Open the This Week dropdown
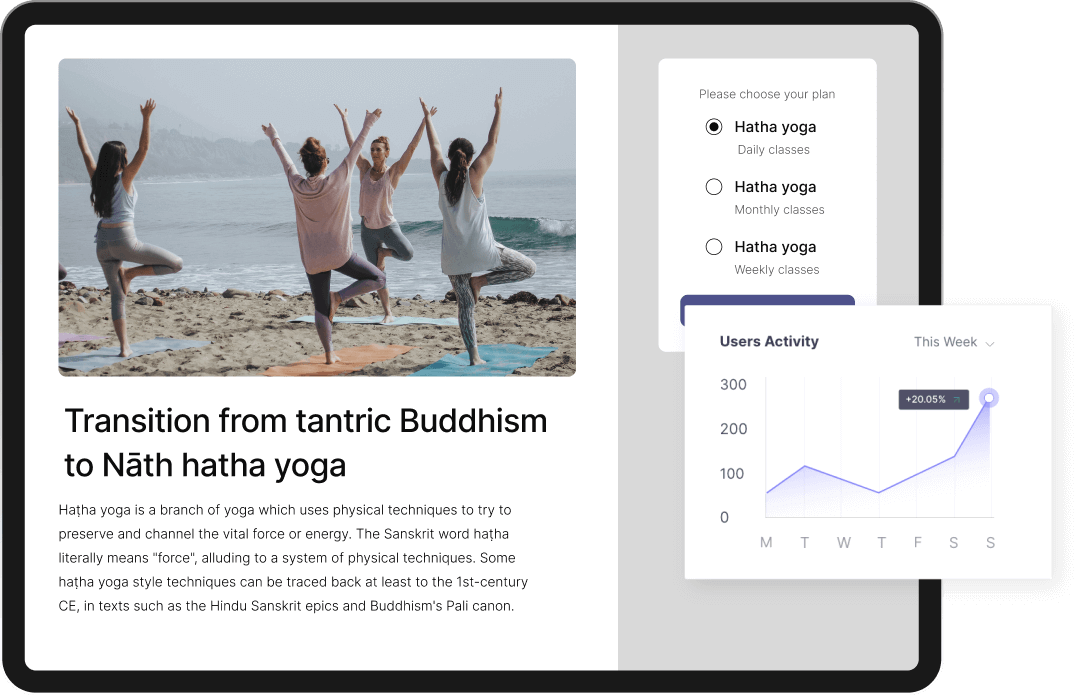The image size is (1090, 696). tap(953, 342)
